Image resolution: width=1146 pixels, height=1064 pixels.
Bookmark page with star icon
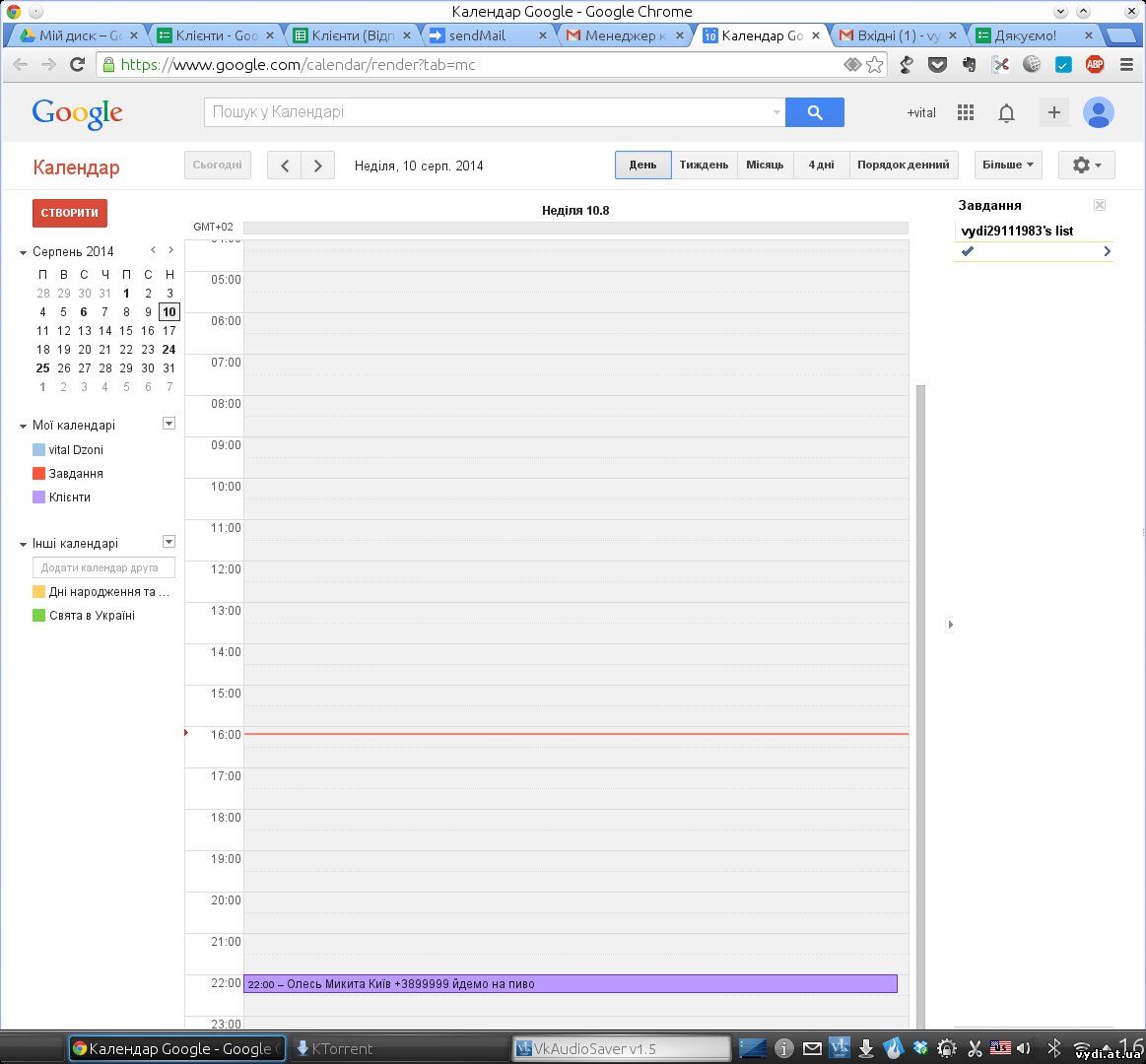pyautogui.click(x=874, y=64)
